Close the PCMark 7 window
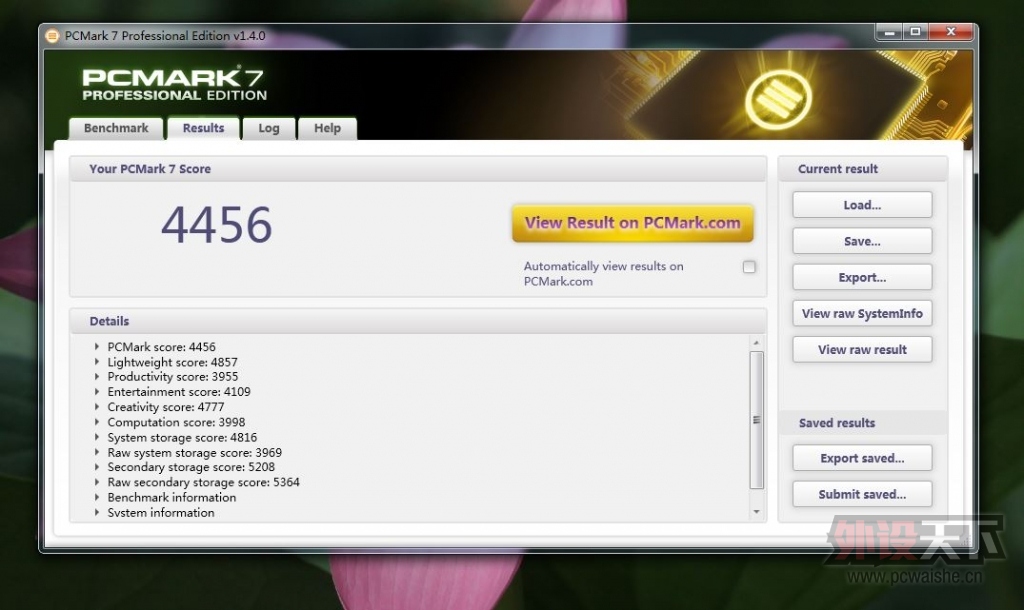The height and width of the screenshot is (610, 1024). point(951,32)
